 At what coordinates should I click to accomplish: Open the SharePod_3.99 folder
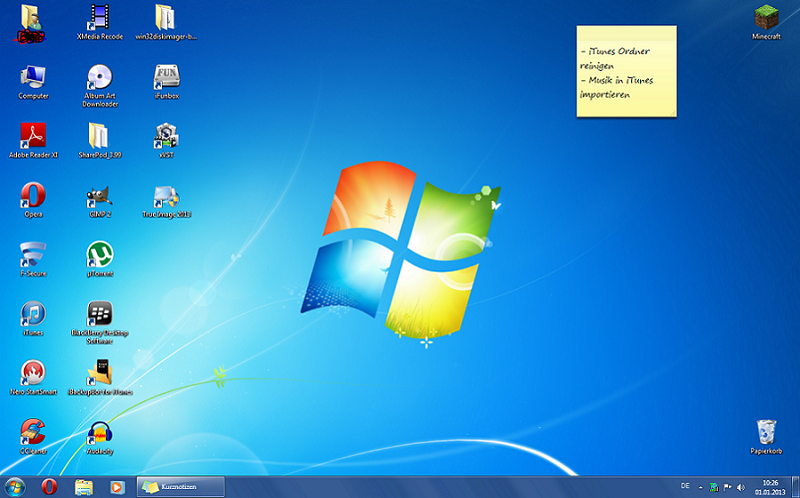pos(99,140)
